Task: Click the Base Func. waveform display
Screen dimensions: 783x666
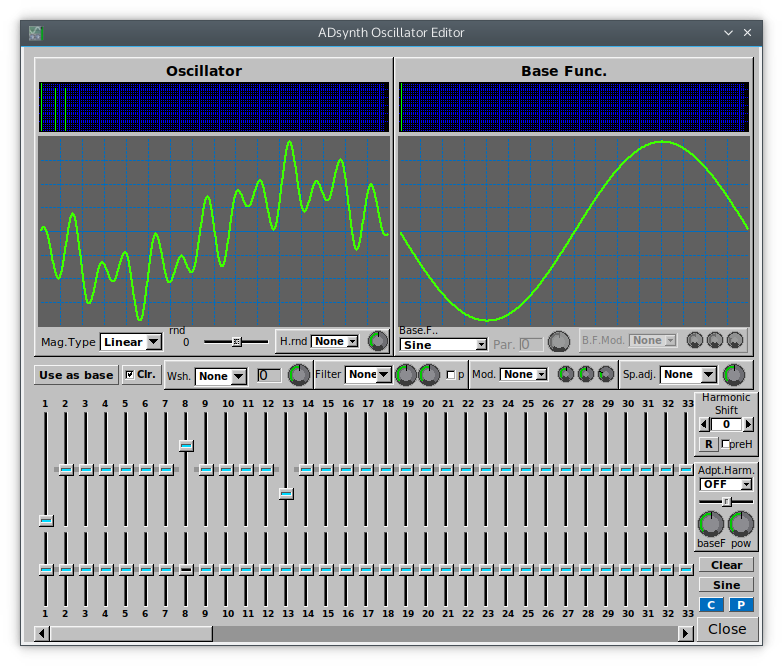Action: click(x=574, y=232)
